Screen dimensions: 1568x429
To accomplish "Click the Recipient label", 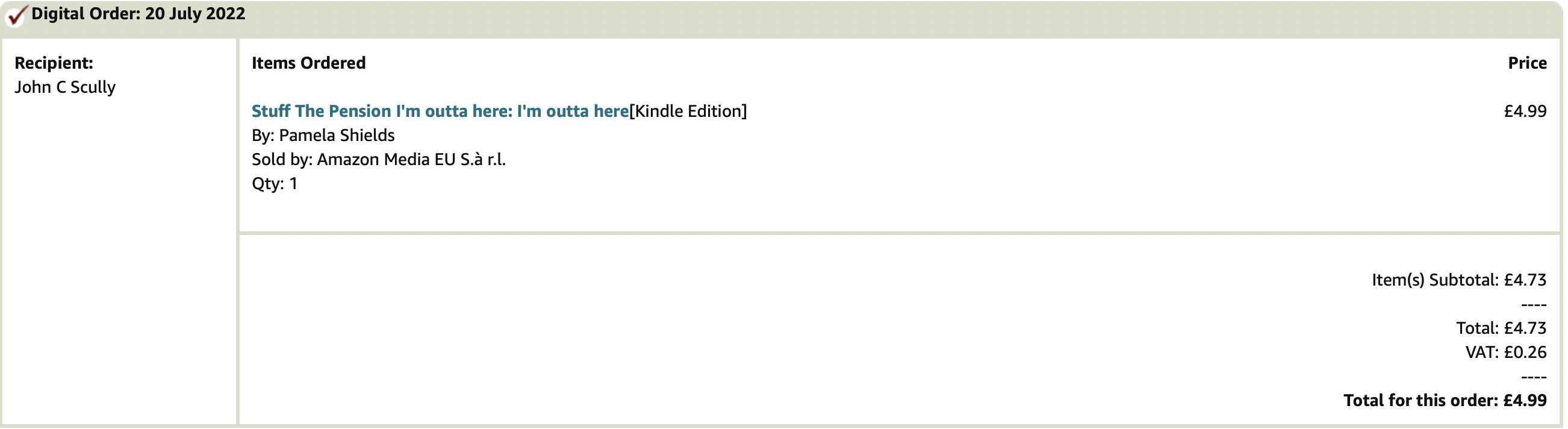I will point(54,63).
